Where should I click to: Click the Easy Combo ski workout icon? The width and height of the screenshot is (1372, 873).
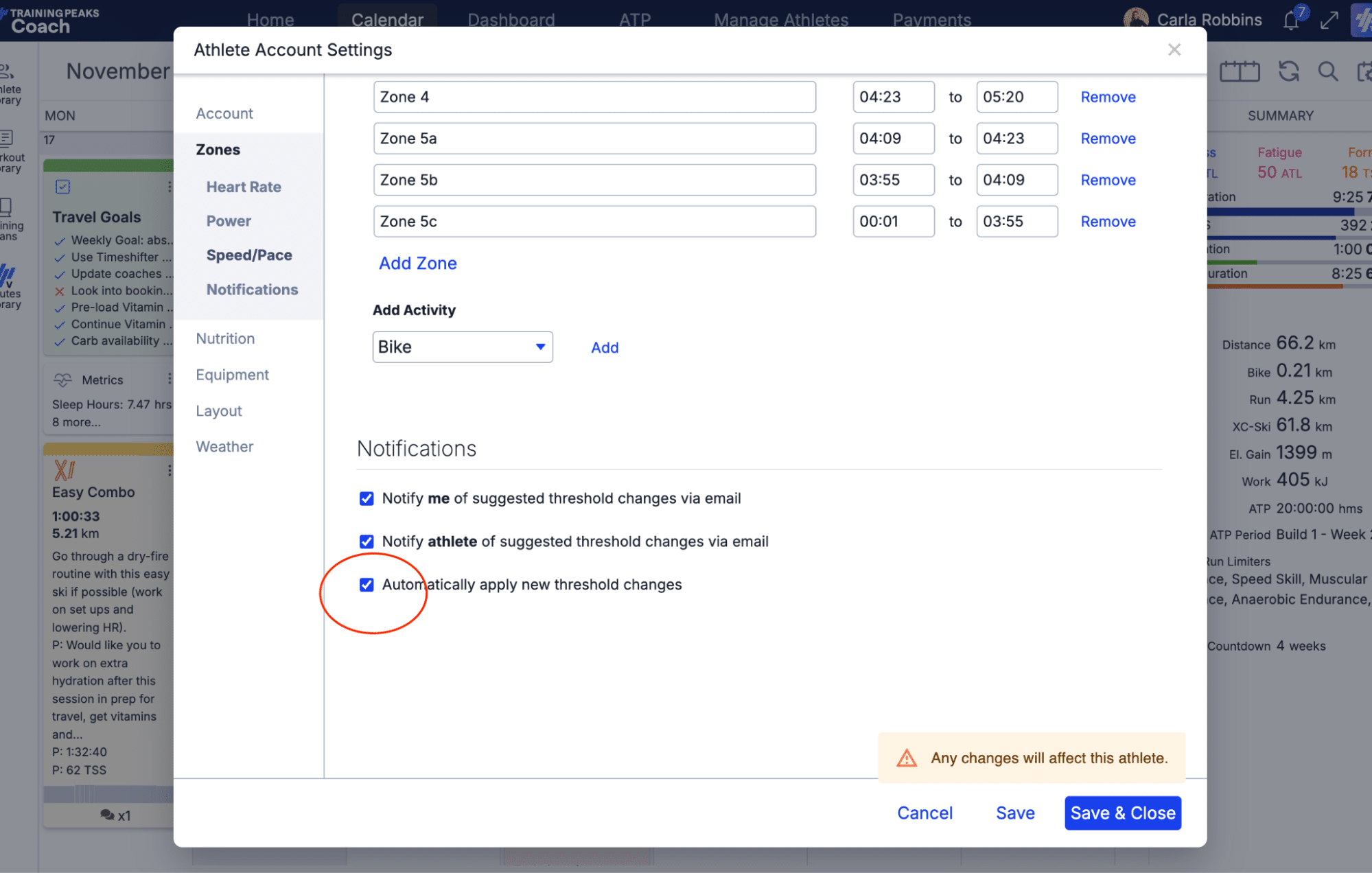coord(64,470)
